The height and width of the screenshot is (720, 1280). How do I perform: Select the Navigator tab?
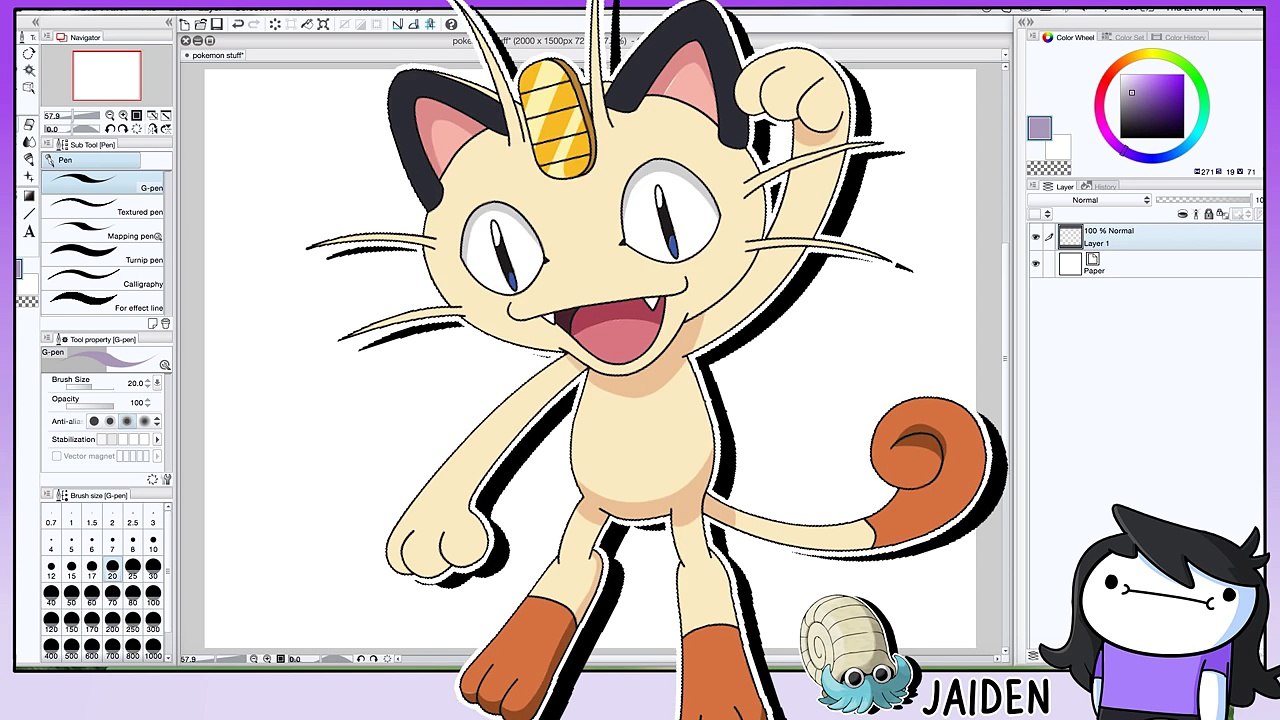click(79, 37)
